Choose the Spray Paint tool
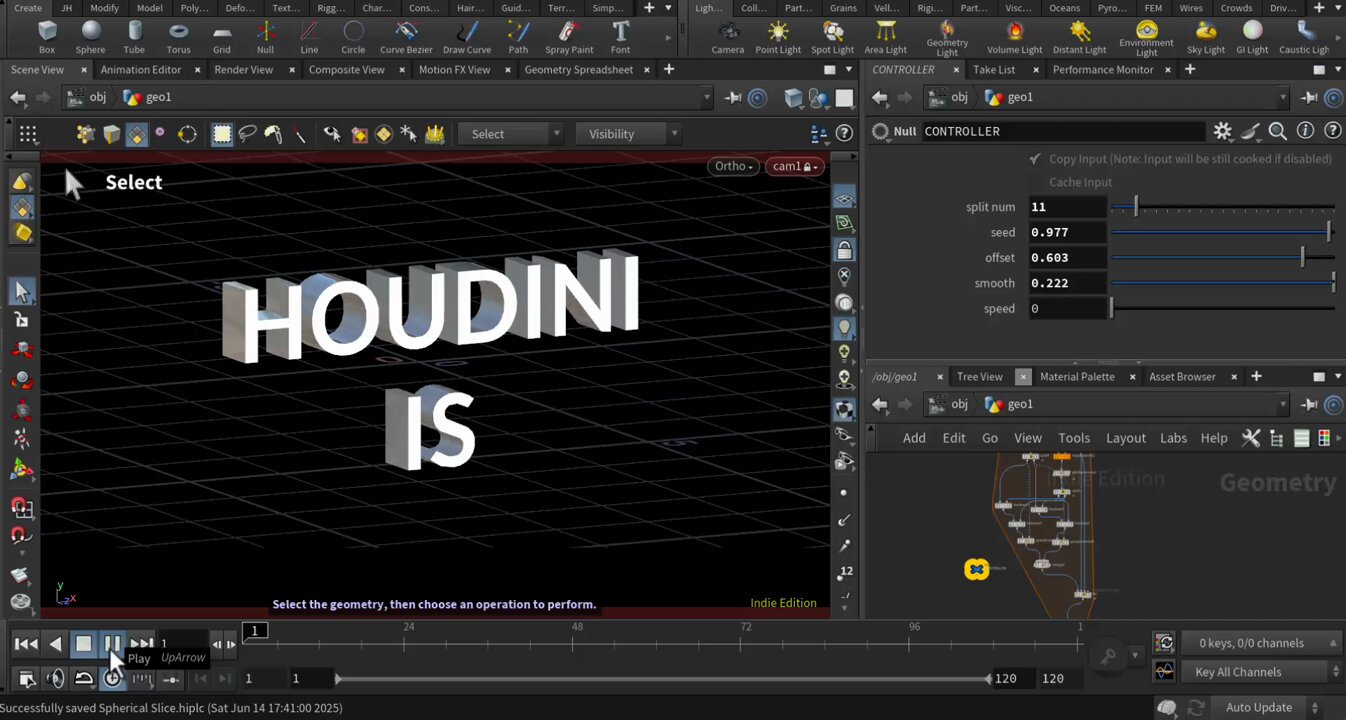Image resolution: width=1346 pixels, height=720 pixels. [569, 37]
